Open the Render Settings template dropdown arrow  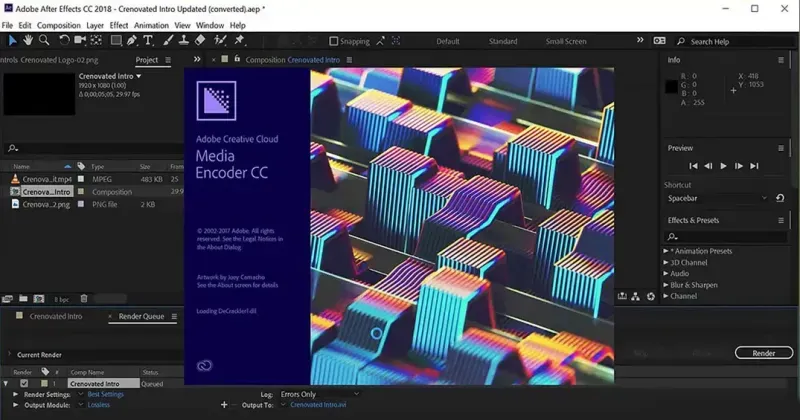point(81,394)
